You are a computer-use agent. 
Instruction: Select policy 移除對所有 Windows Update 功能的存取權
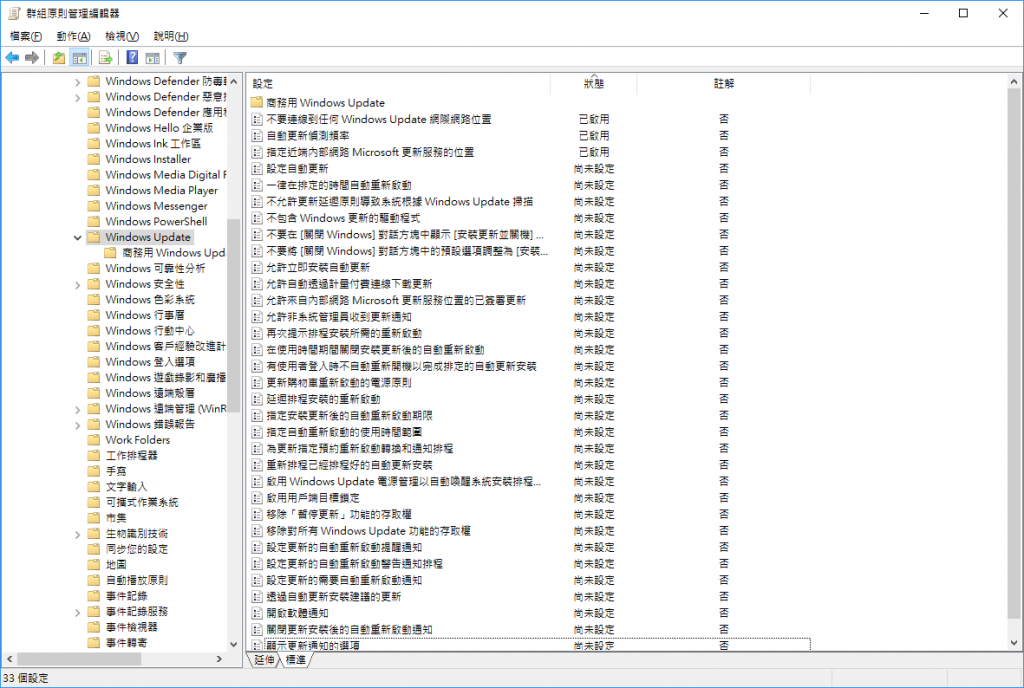point(368,531)
